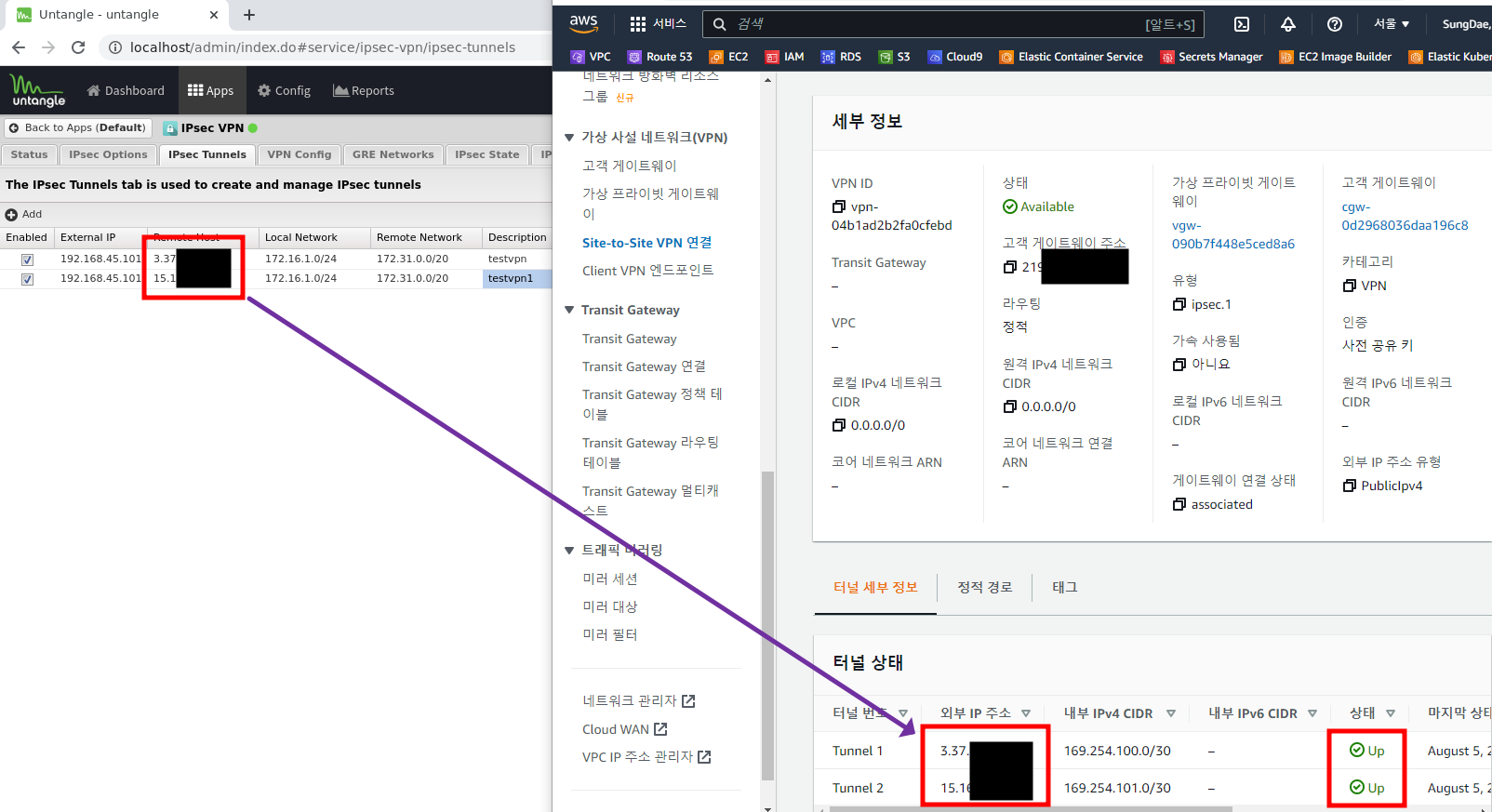Select the testvpn1 description cell

tap(516, 278)
